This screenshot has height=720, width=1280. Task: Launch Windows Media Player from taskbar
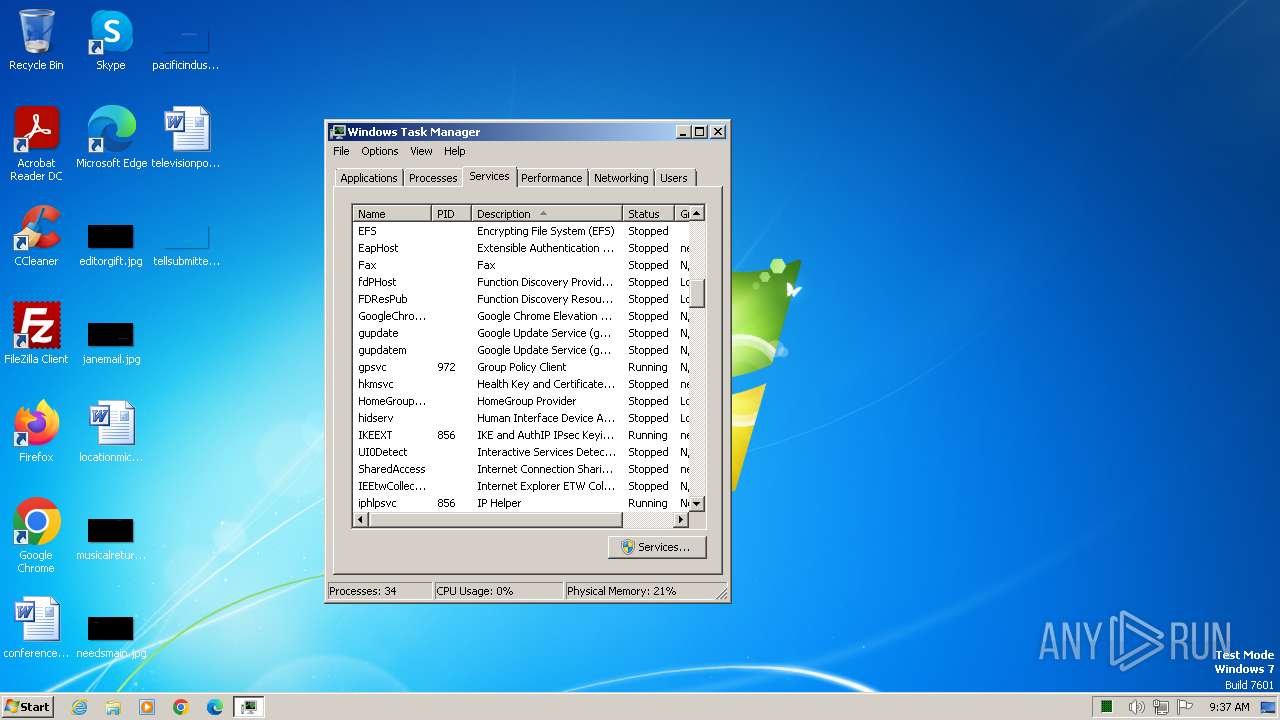pyautogui.click(x=147, y=707)
